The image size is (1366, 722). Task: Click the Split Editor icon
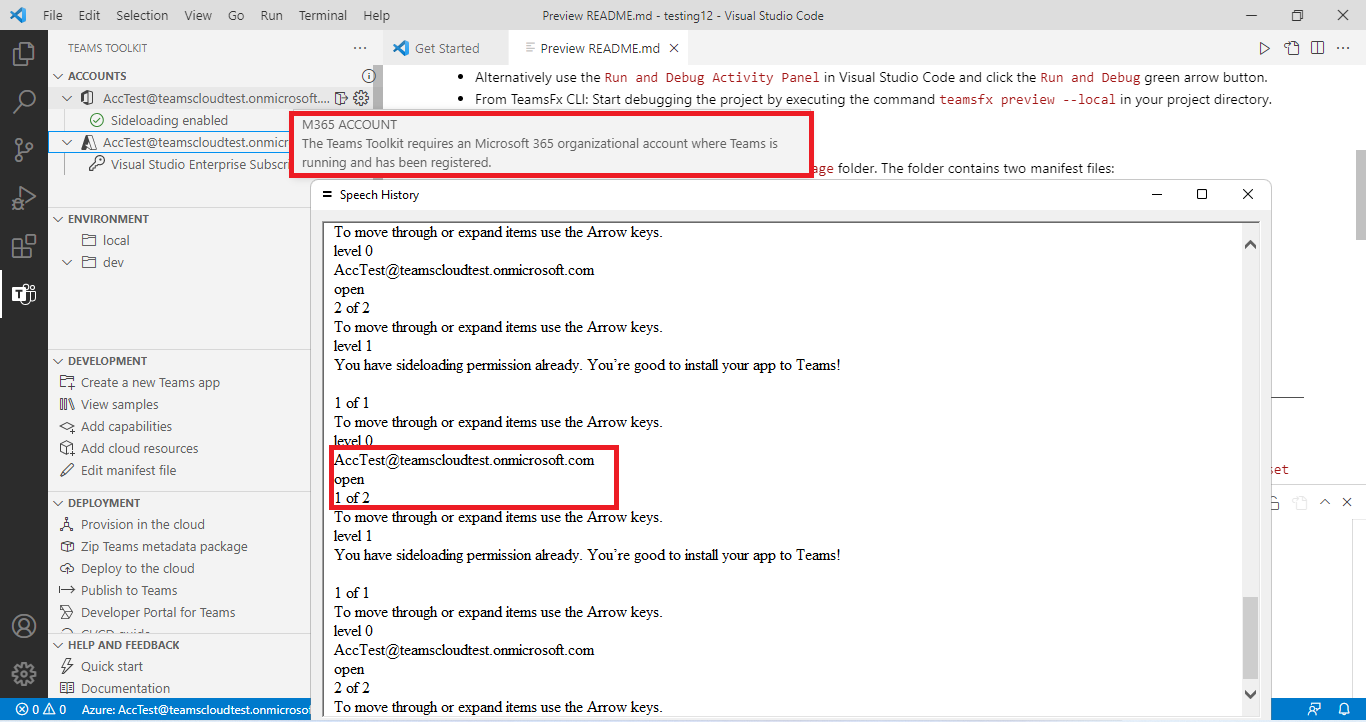click(x=1317, y=47)
